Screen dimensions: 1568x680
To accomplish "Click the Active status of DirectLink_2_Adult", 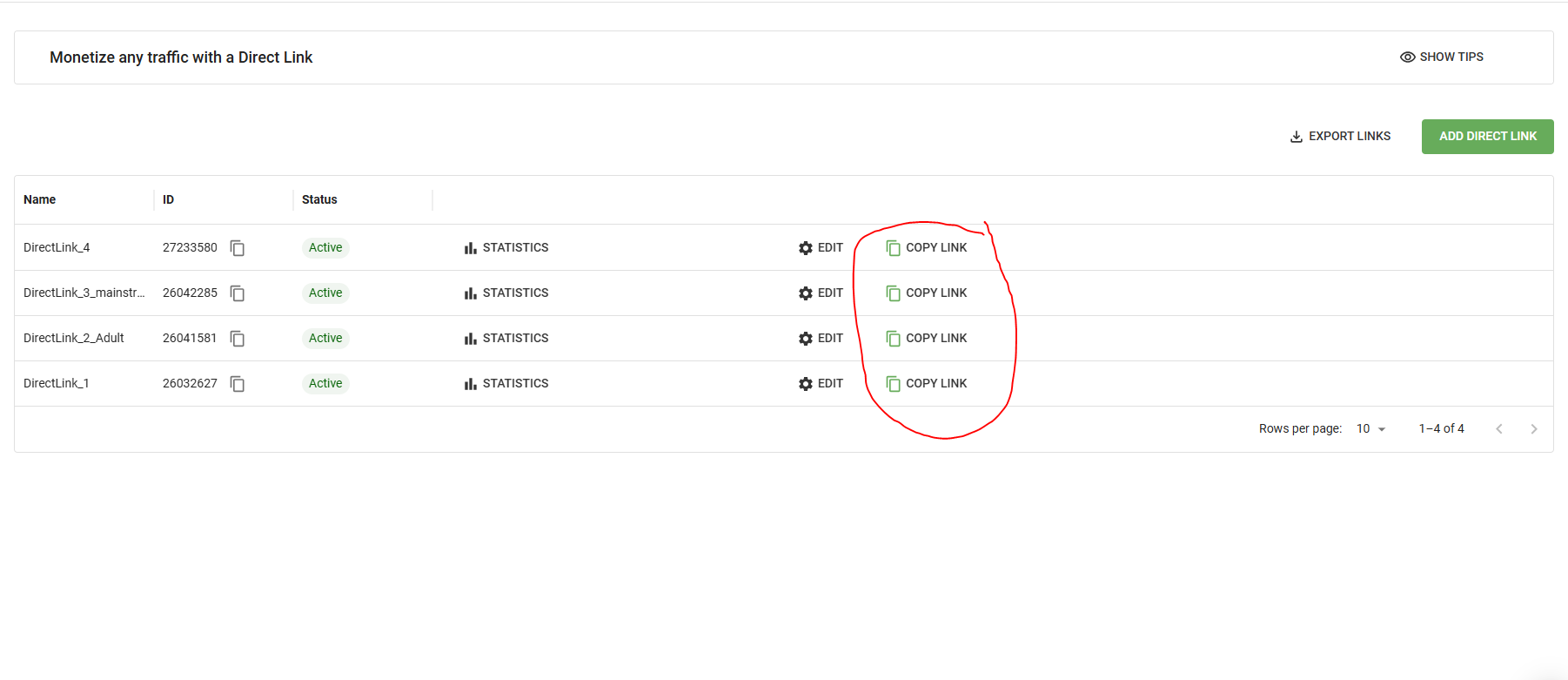I will (325, 339).
